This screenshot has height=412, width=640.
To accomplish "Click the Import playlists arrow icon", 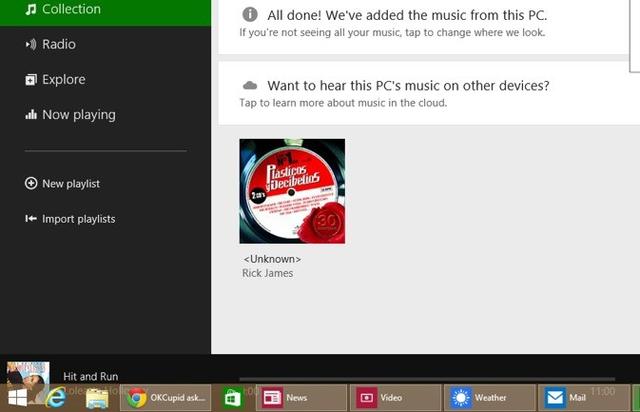I will (x=31, y=219).
